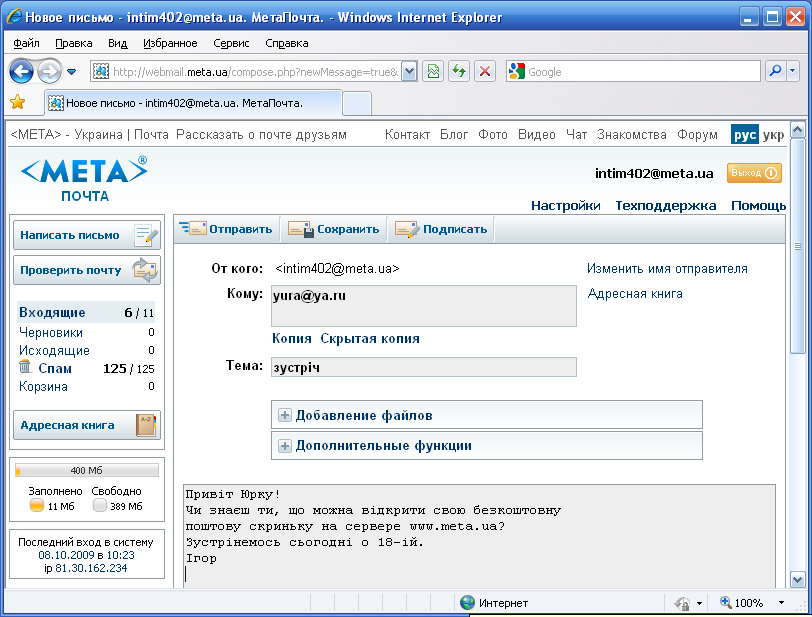Click the trash can icon beside Спам

[x=25, y=367]
